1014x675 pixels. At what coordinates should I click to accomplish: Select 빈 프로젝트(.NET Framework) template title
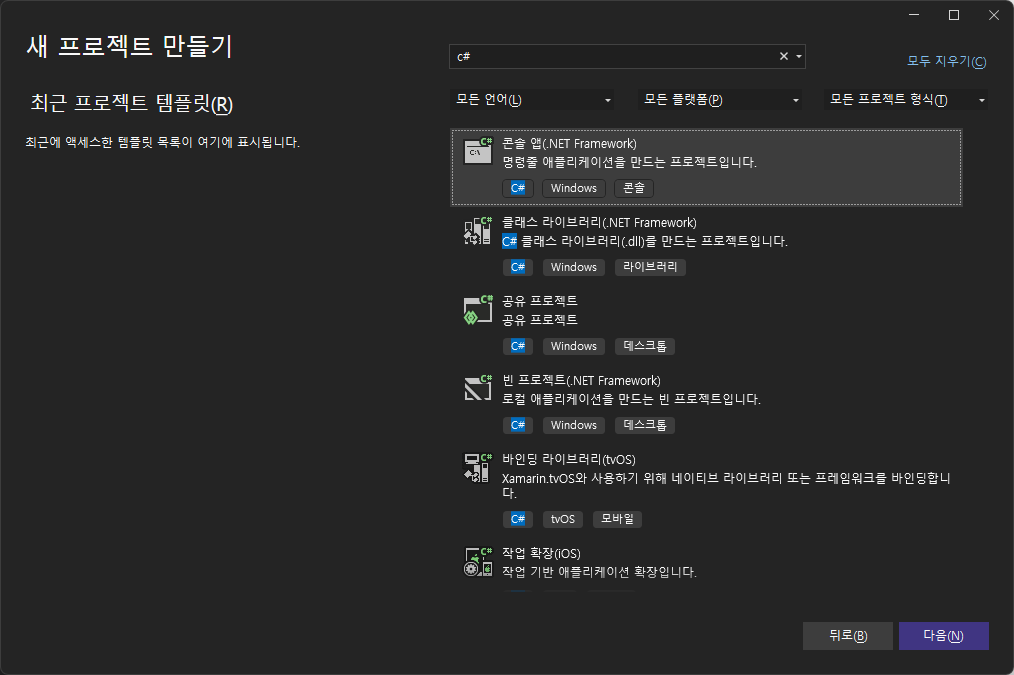pyautogui.click(x=581, y=380)
